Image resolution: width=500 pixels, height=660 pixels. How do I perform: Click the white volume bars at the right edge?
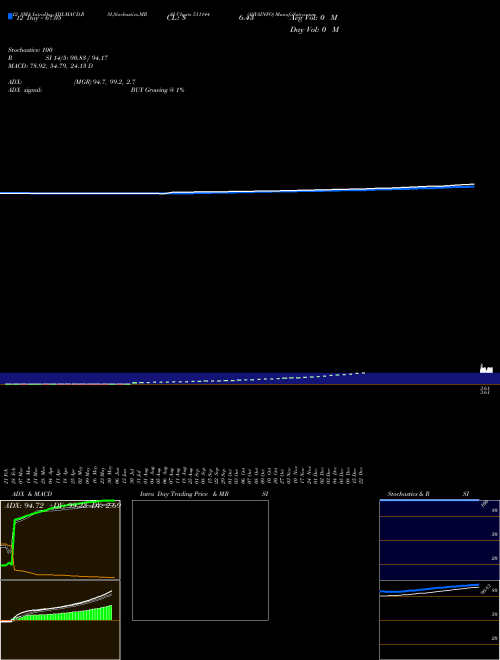pos(486,369)
